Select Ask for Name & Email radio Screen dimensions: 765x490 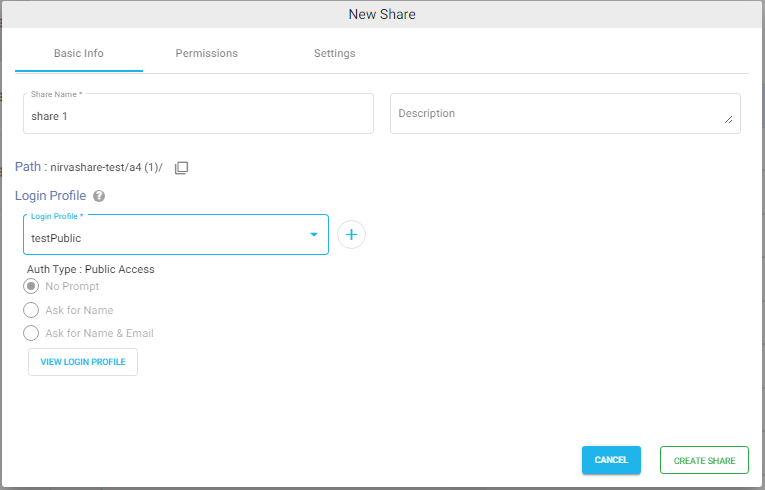(x=31, y=333)
